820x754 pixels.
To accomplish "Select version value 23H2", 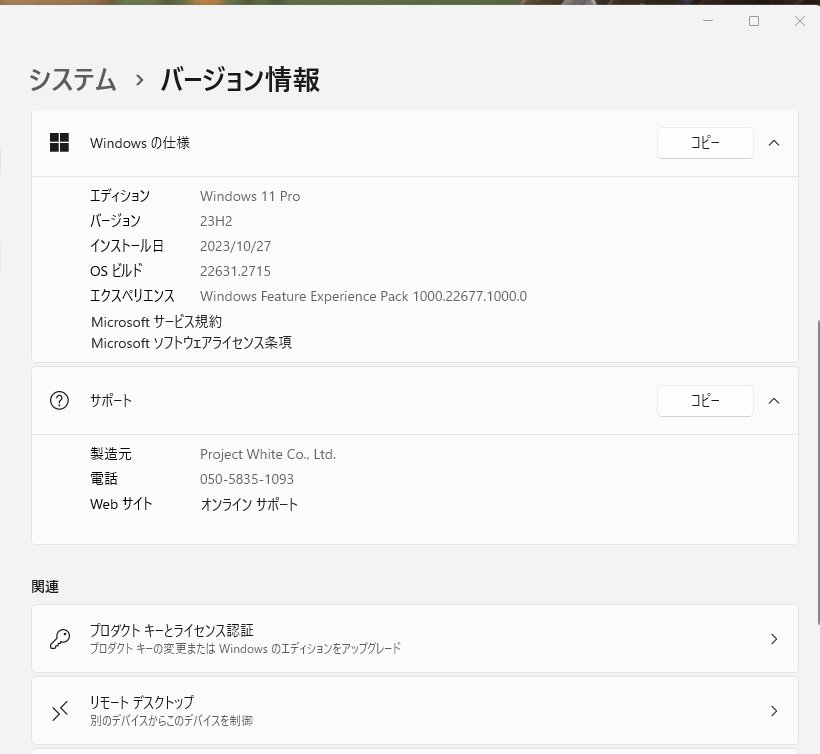I will (x=216, y=221).
